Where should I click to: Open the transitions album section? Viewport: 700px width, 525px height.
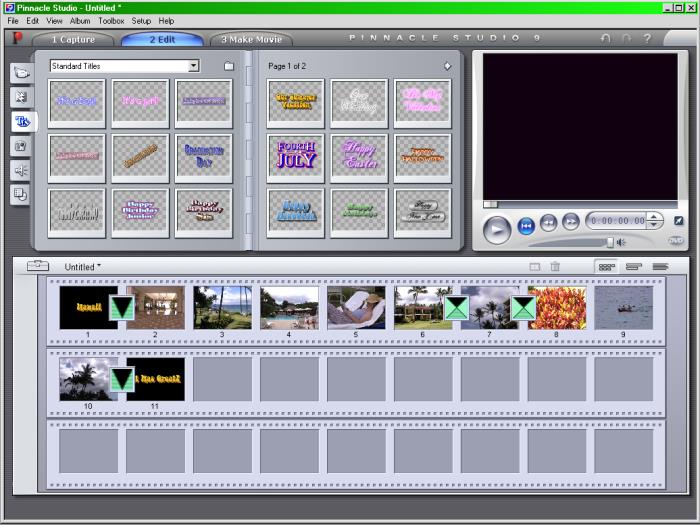click(21, 97)
